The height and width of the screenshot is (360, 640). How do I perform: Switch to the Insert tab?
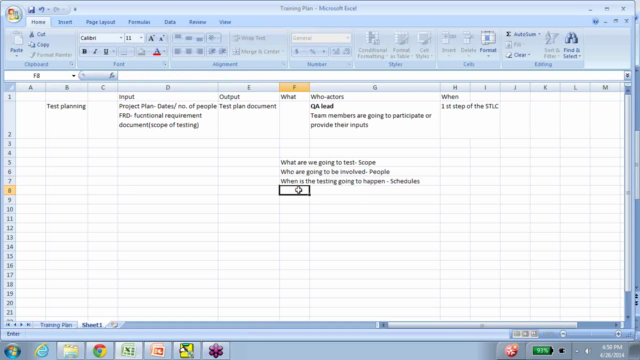(65, 22)
